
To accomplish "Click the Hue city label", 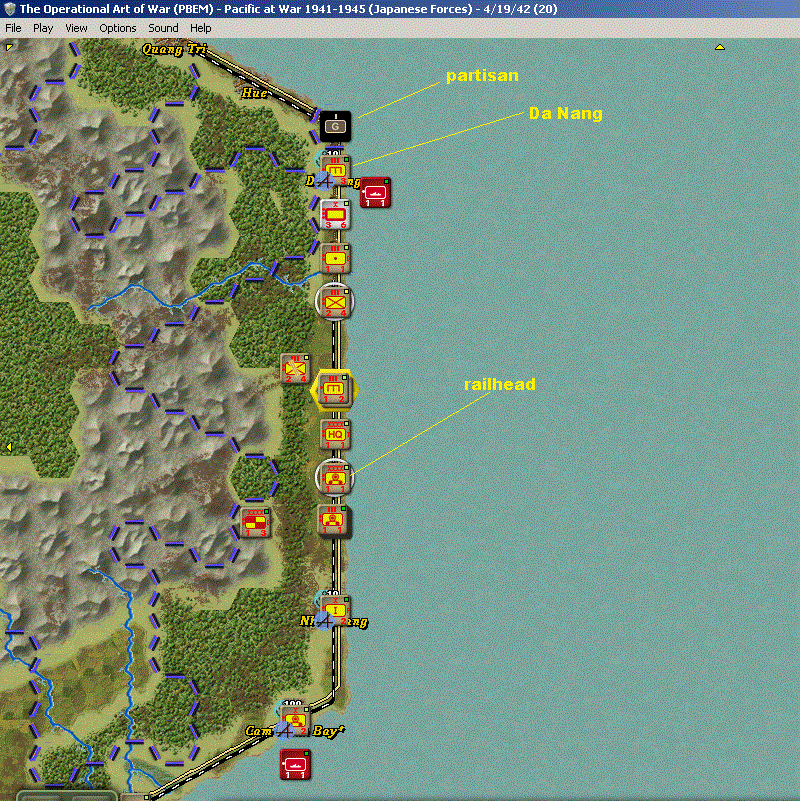I will click(254, 93).
